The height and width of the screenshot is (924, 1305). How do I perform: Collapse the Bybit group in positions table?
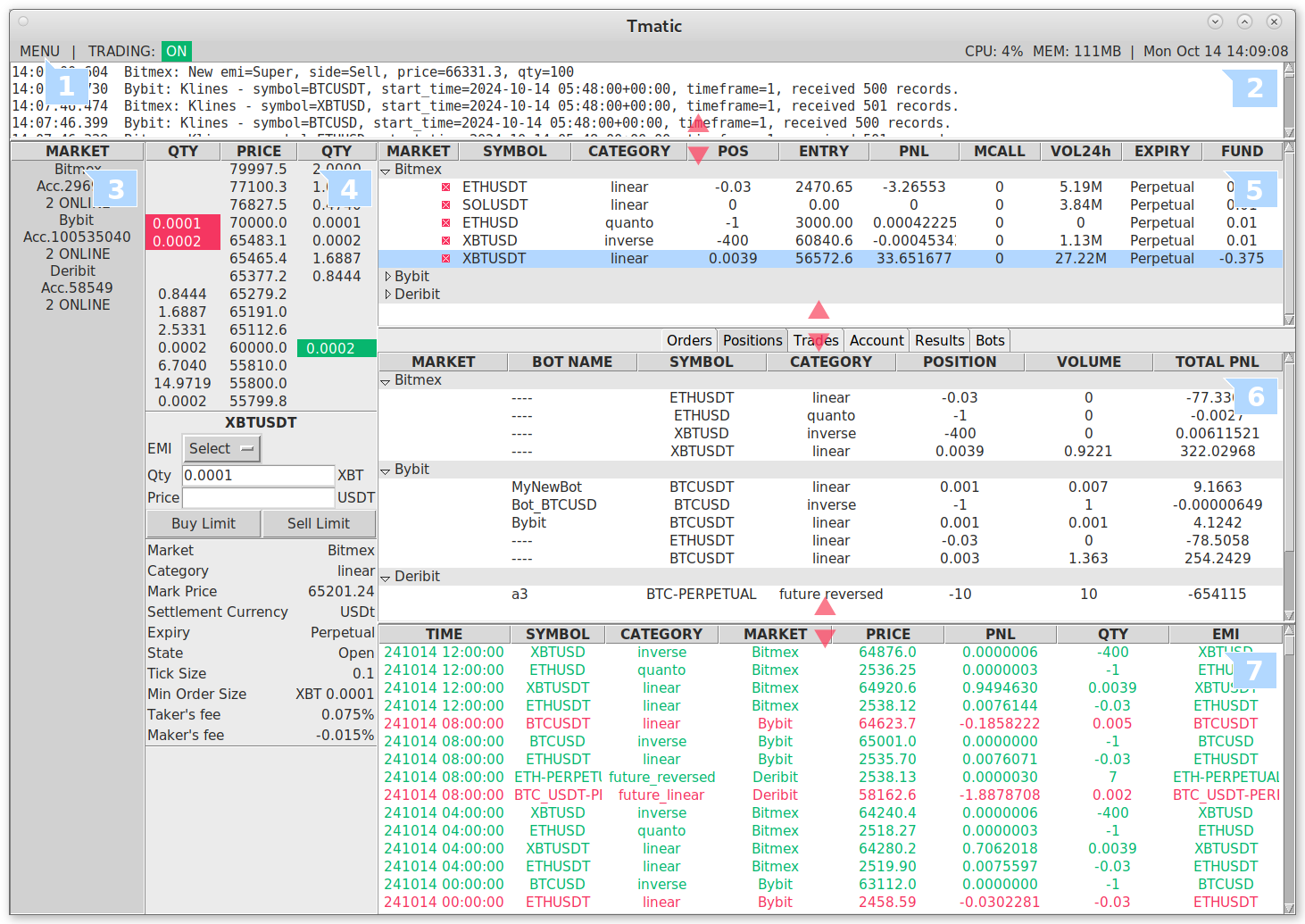point(386,470)
